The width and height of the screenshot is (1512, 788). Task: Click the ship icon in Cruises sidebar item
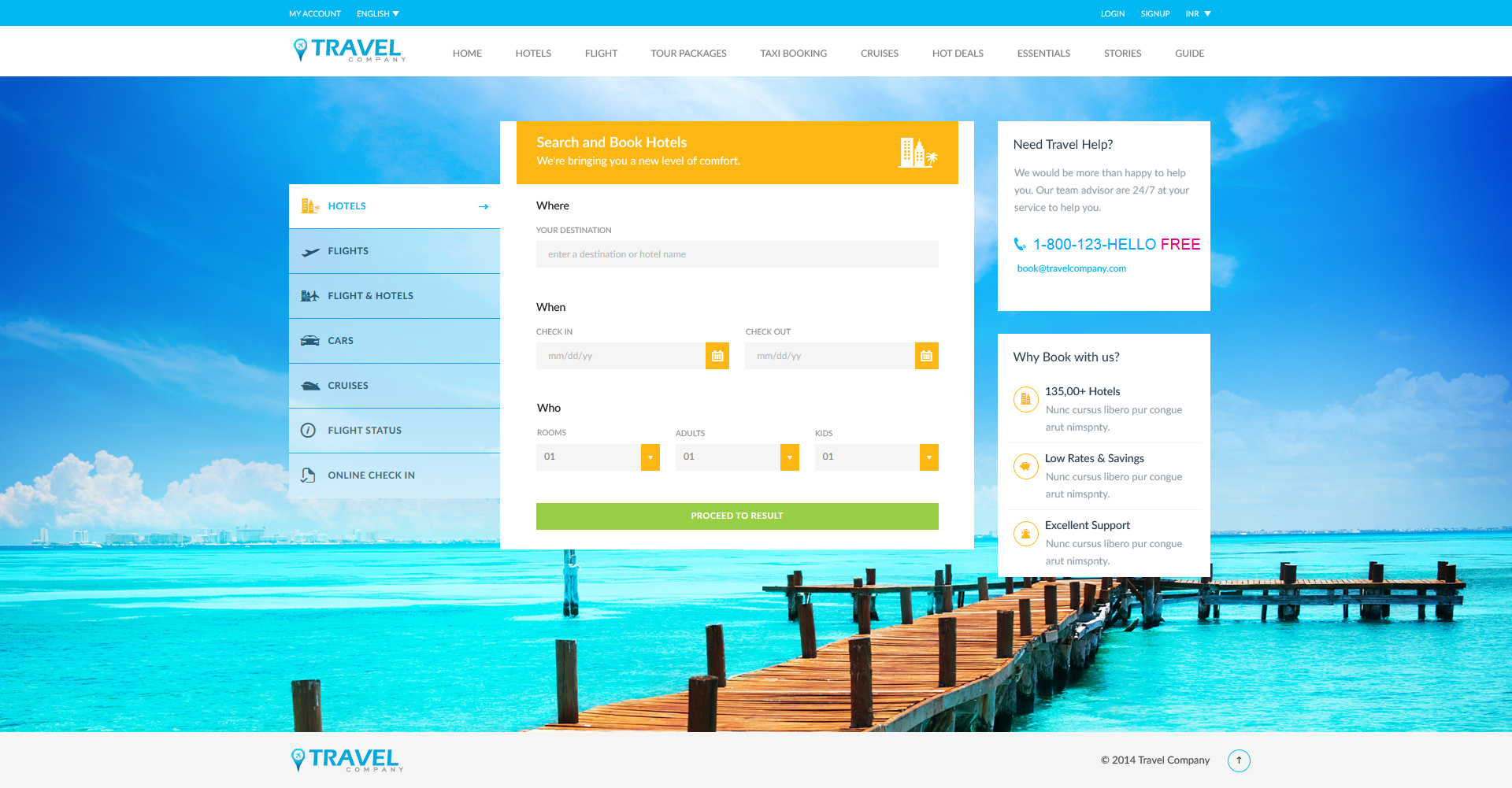pyautogui.click(x=310, y=386)
